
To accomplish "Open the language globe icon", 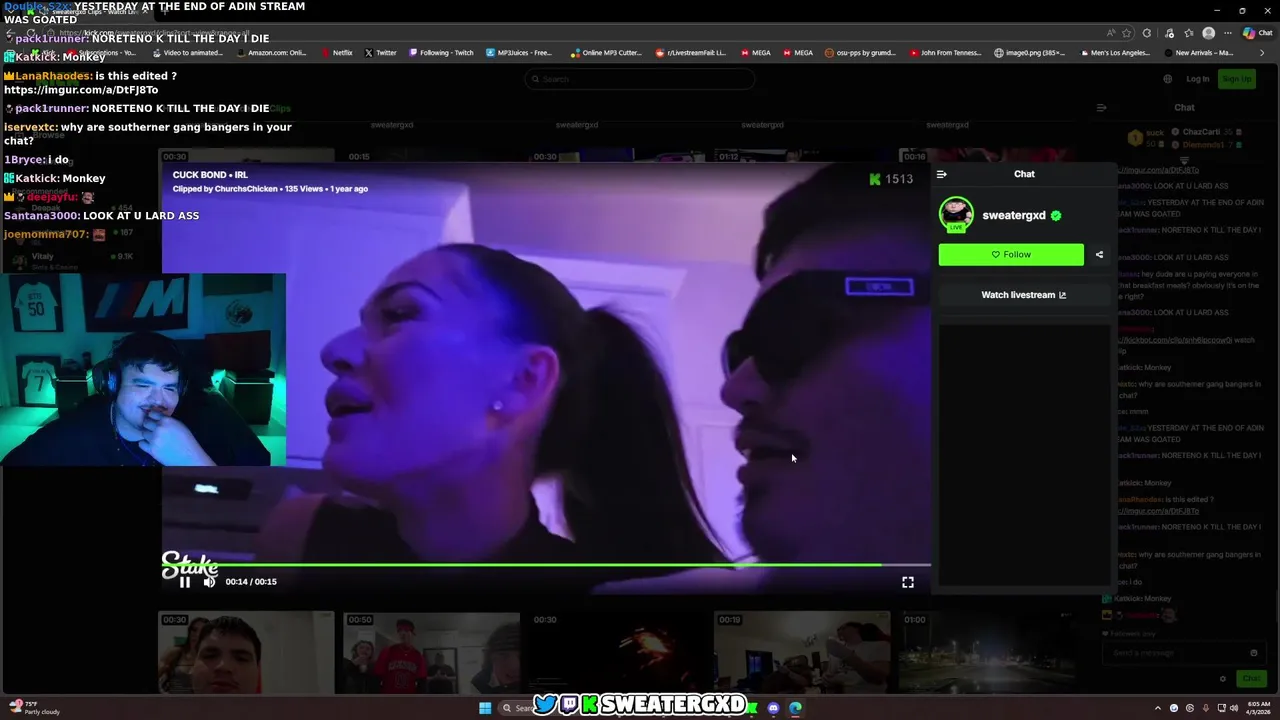I will 1168,79.
